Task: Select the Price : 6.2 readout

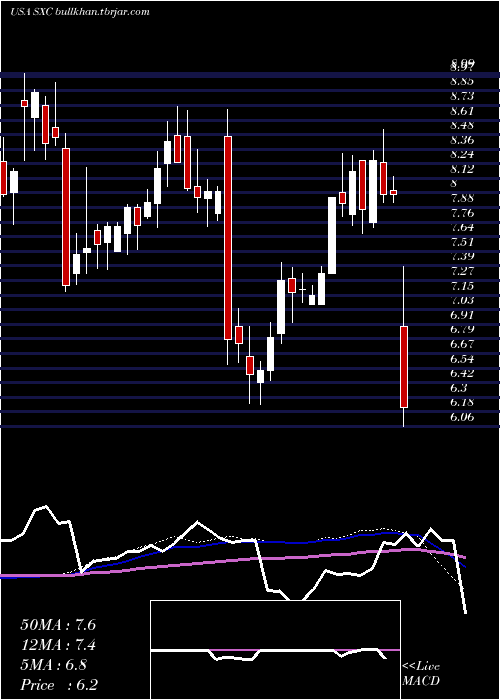Action: tap(59, 685)
